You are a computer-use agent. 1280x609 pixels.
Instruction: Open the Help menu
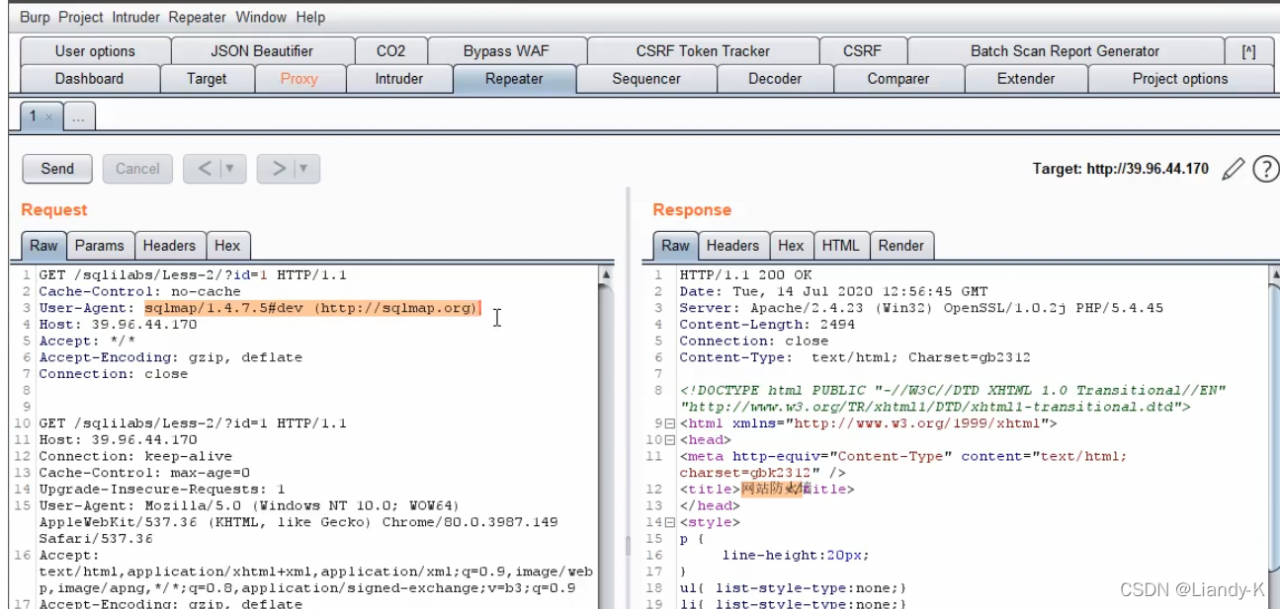pyautogui.click(x=311, y=17)
